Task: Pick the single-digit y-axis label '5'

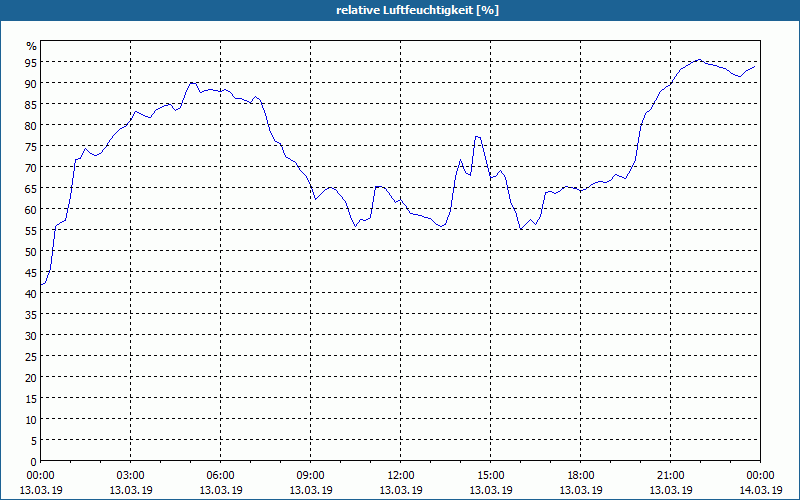Action: [x=34, y=440]
